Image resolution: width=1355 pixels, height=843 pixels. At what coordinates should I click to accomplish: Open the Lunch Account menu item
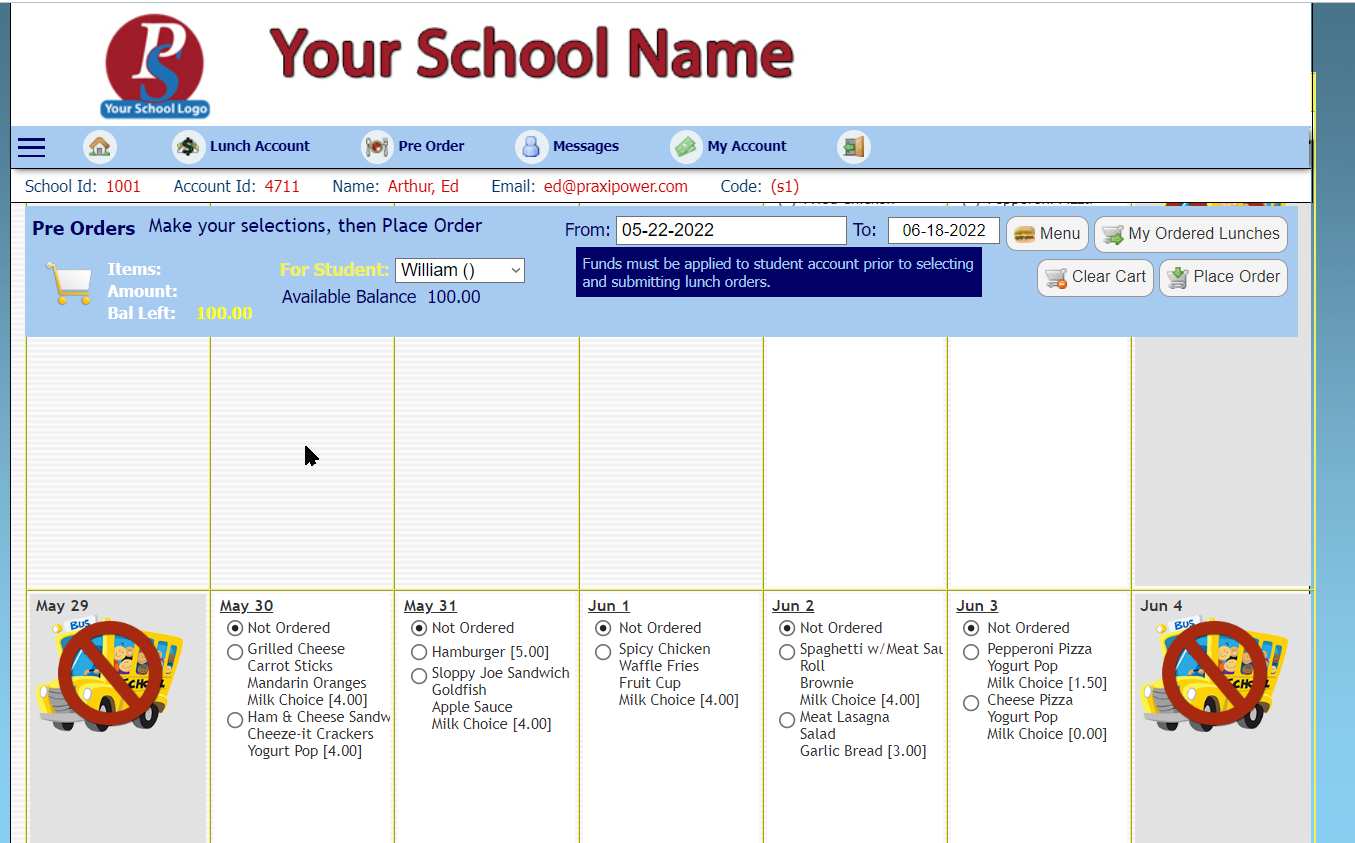(260, 146)
